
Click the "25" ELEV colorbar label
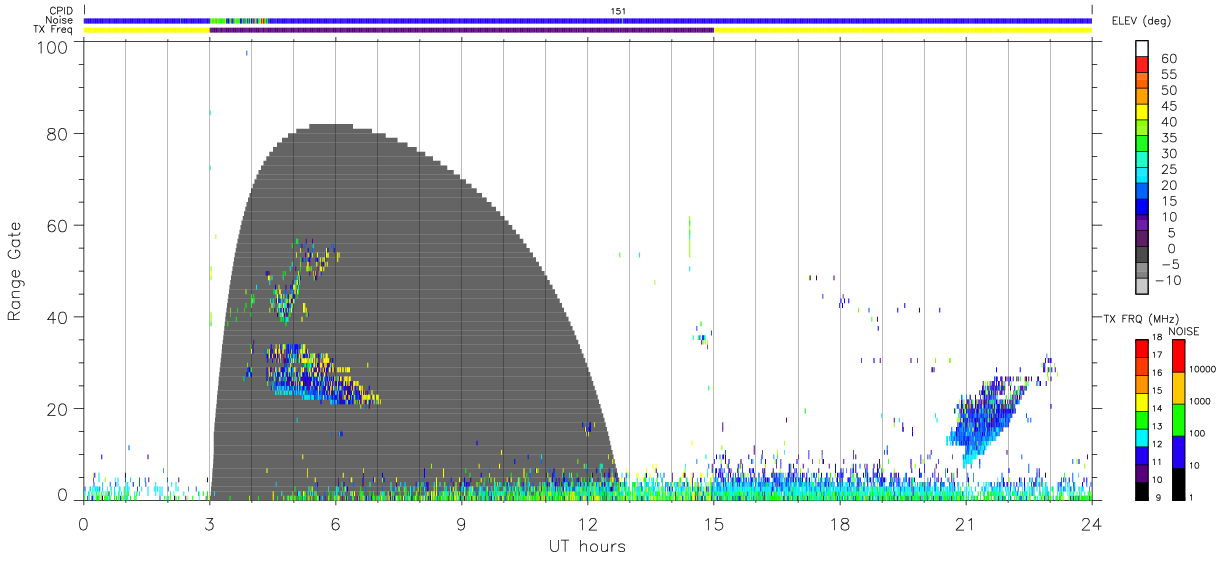1168,169
